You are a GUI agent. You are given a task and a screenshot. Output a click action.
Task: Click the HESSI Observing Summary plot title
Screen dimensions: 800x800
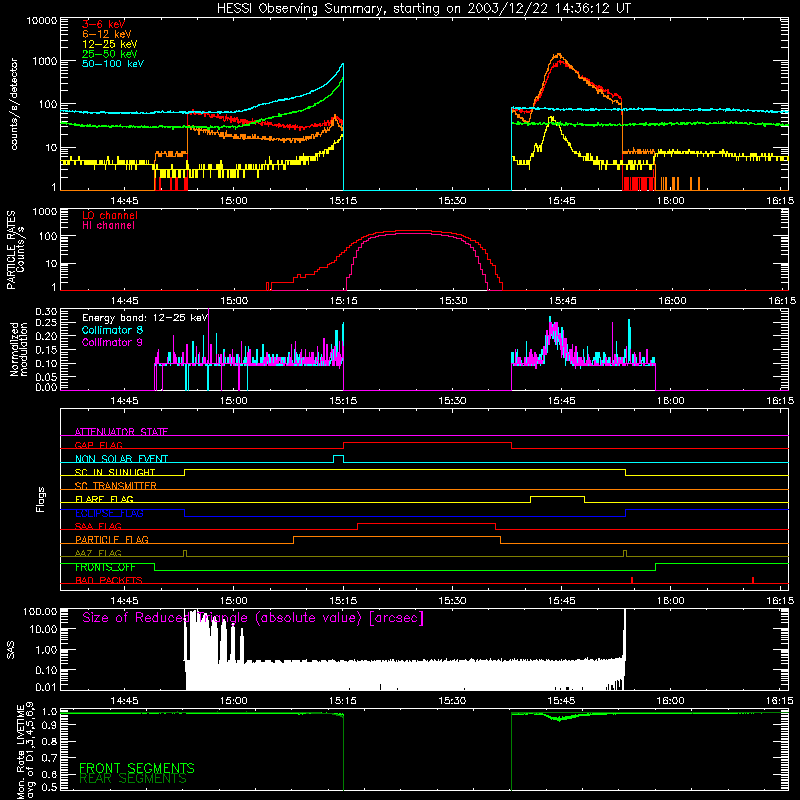pos(424,9)
